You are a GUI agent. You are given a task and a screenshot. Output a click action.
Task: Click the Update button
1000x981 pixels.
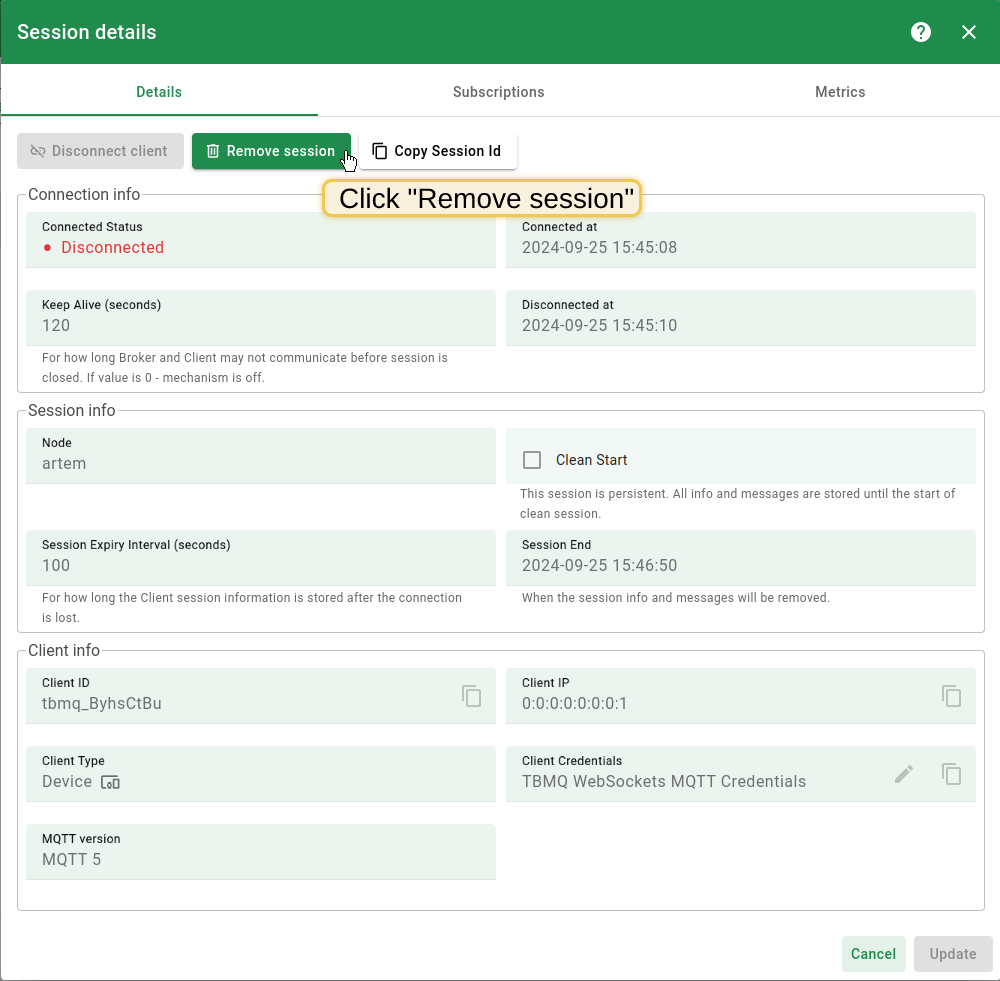[x=952, y=954]
